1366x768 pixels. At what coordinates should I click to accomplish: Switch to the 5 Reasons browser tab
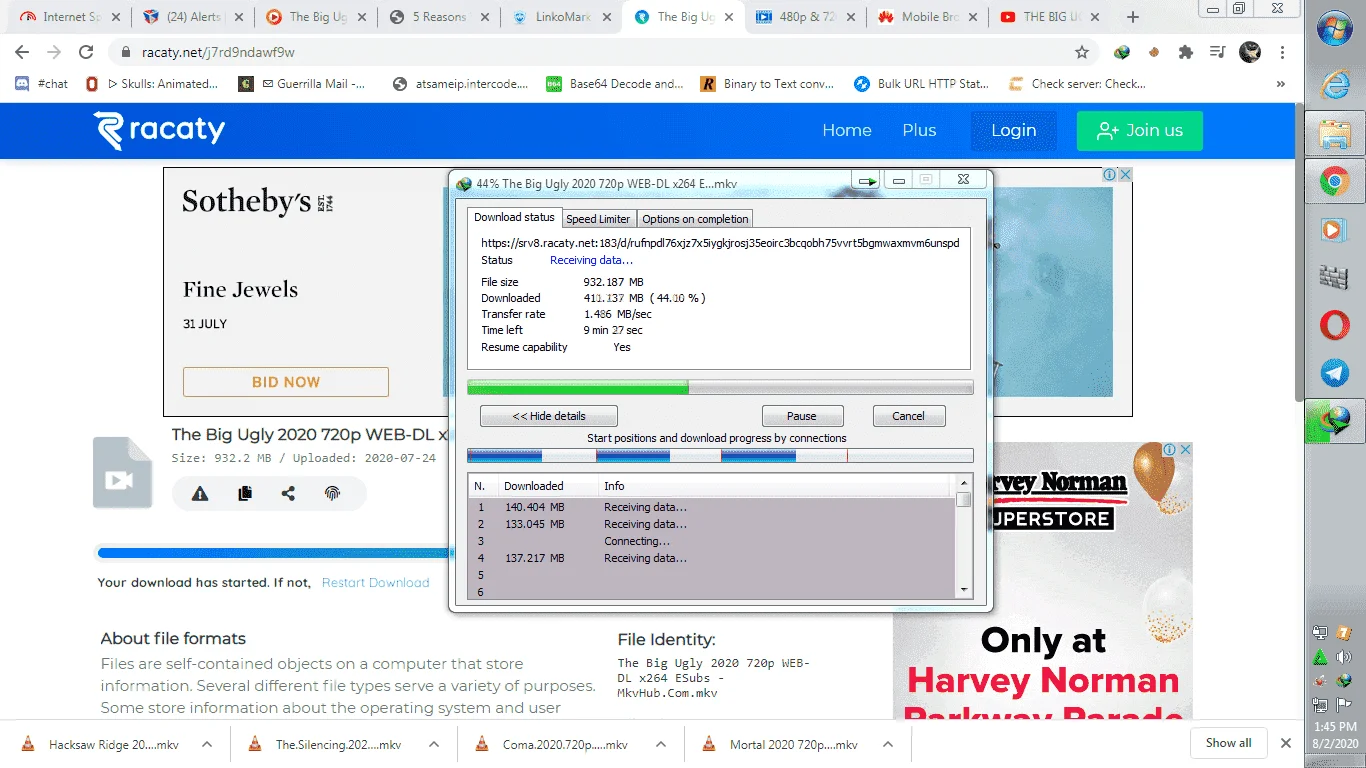[x=440, y=17]
